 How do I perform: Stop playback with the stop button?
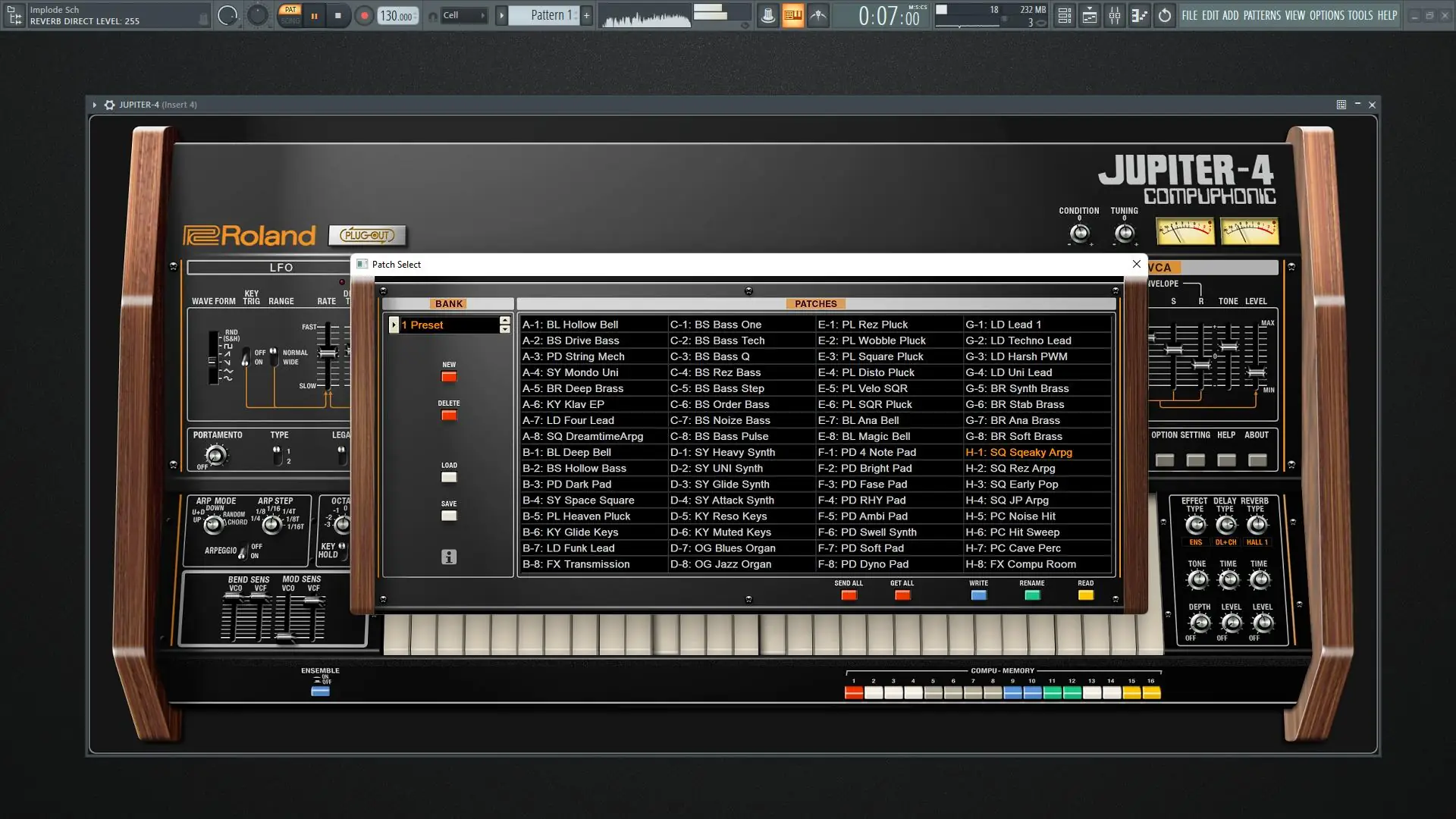[x=338, y=15]
